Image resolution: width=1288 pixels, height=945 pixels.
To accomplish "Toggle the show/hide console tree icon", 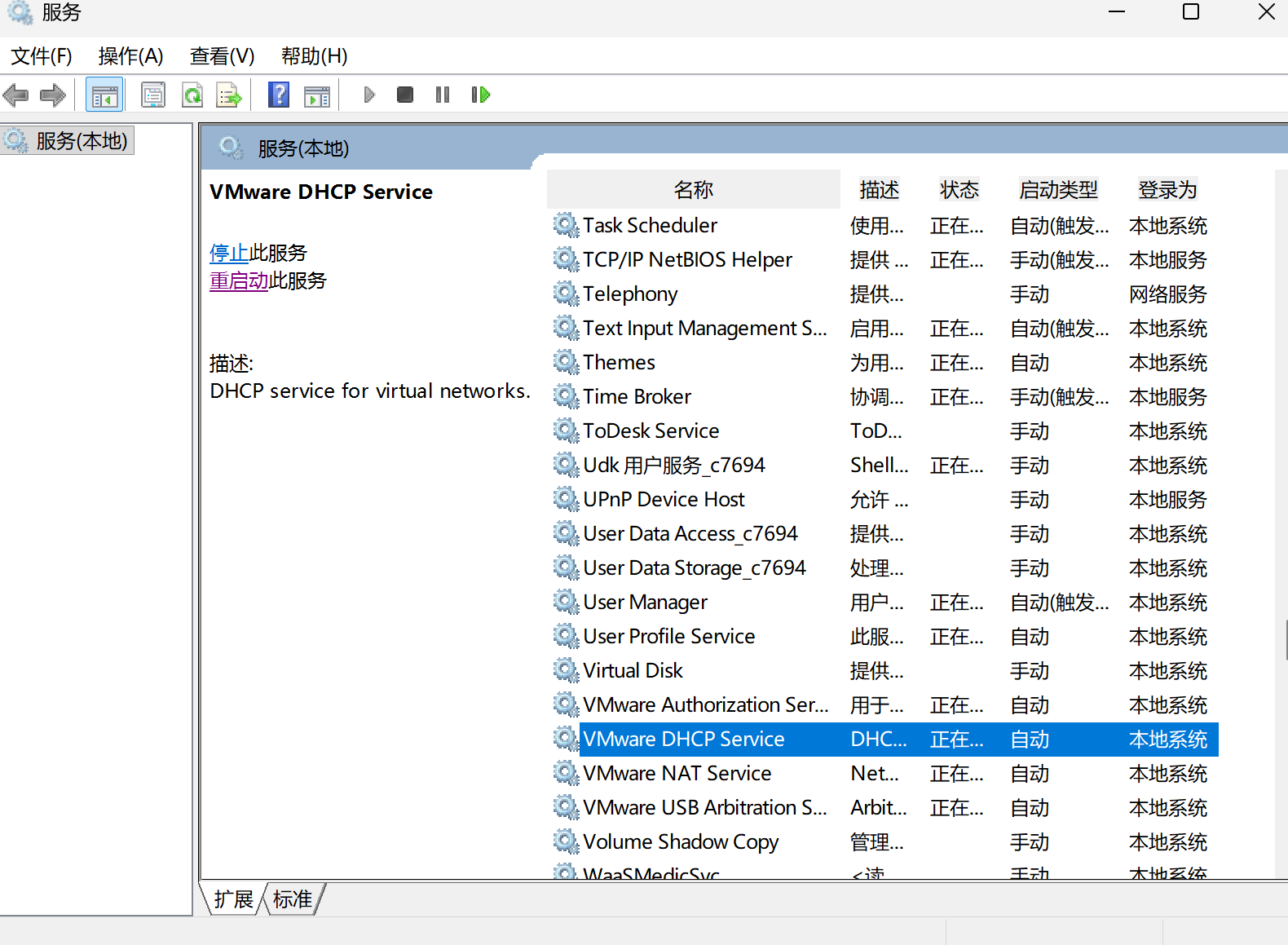I will click(x=104, y=95).
